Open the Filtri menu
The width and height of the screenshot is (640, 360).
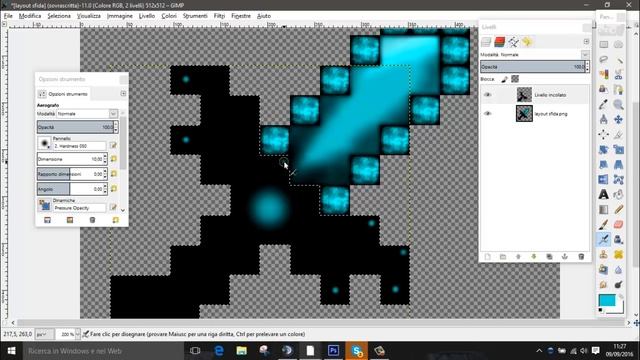pyautogui.click(x=219, y=16)
